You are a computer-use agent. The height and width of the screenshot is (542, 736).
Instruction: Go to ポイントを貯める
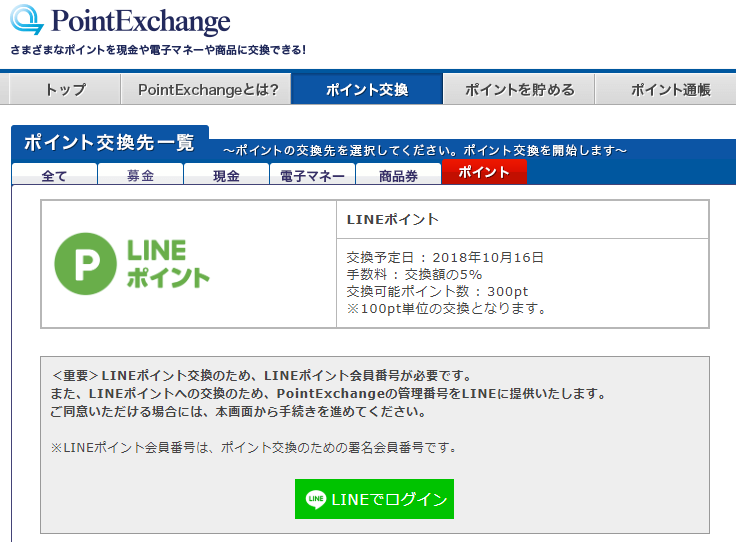(x=519, y=89)
